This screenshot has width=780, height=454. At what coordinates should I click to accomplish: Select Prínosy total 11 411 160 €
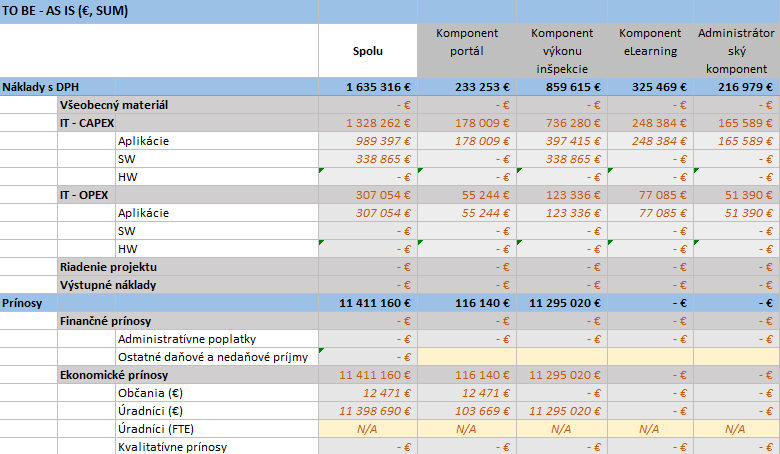[368, 303]
